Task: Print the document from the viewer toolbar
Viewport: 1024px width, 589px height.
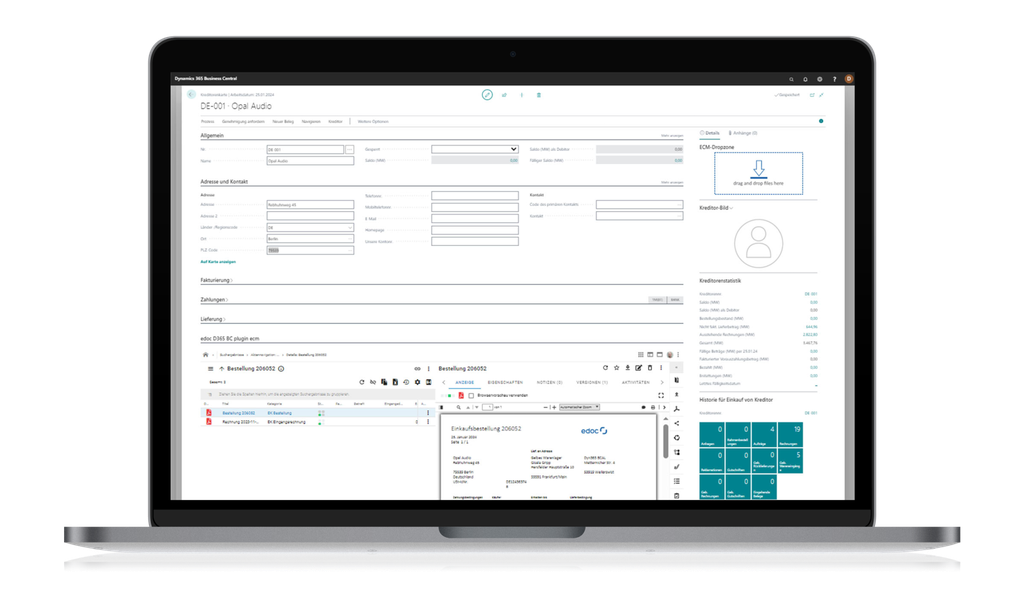Action: (652, 407)
